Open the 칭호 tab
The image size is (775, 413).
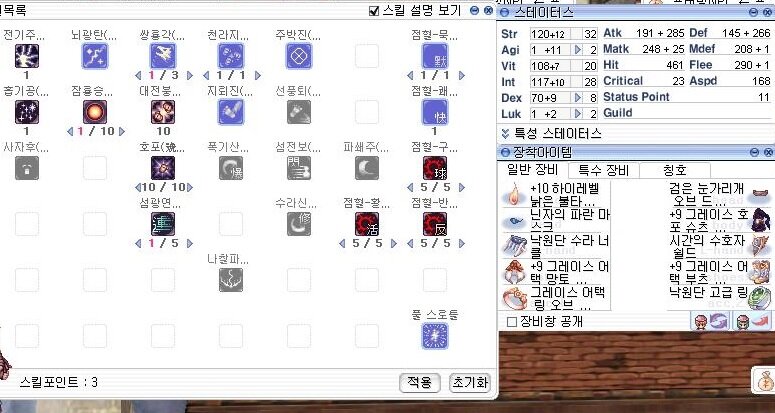point(675,171)
